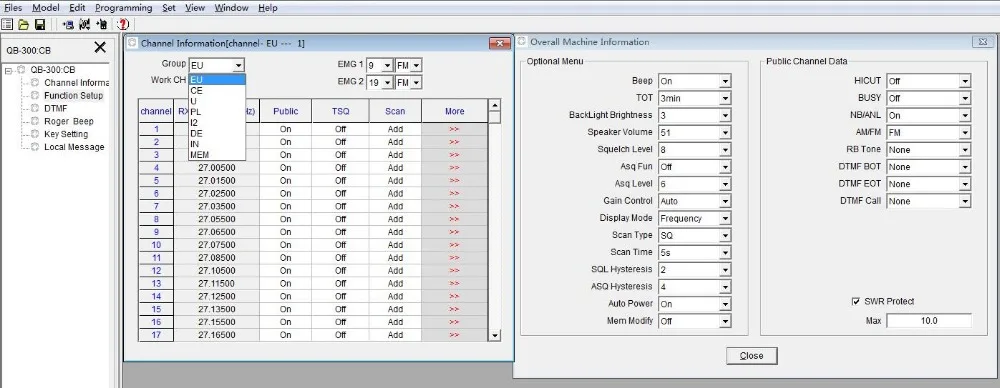
Task: Select DTMF in the tree
Action: point(55,108)
